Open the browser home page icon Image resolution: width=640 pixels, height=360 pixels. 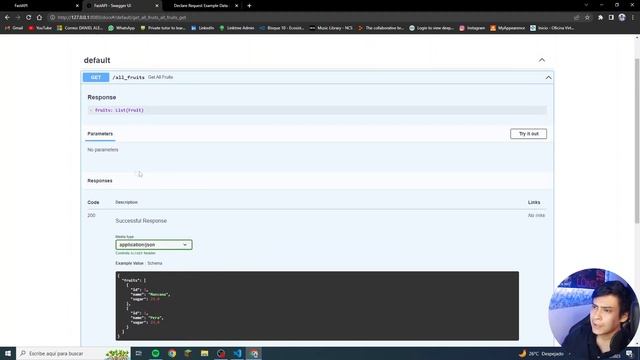[x=39, y=18]
